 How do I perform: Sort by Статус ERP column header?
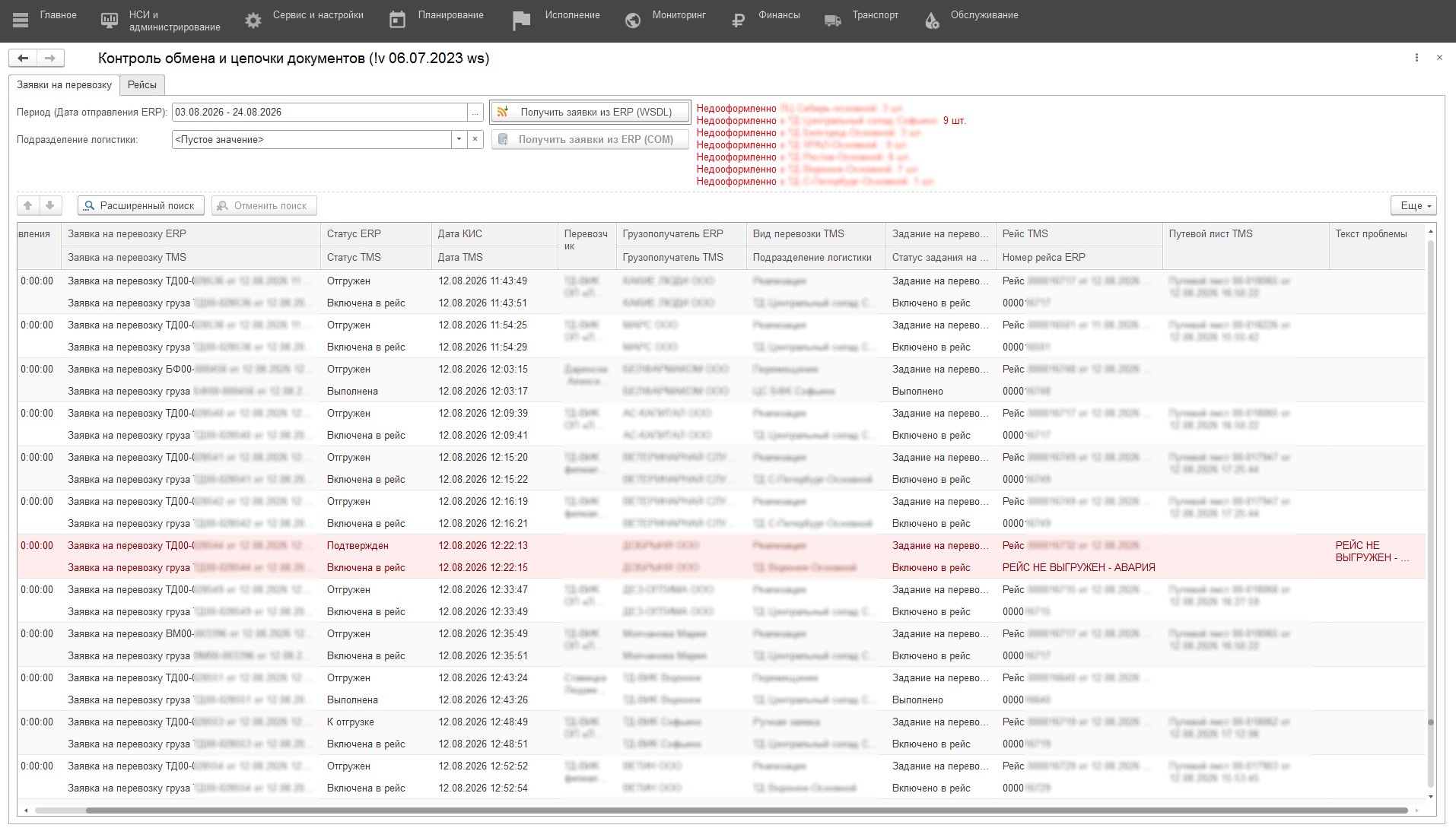coord(377,234)
